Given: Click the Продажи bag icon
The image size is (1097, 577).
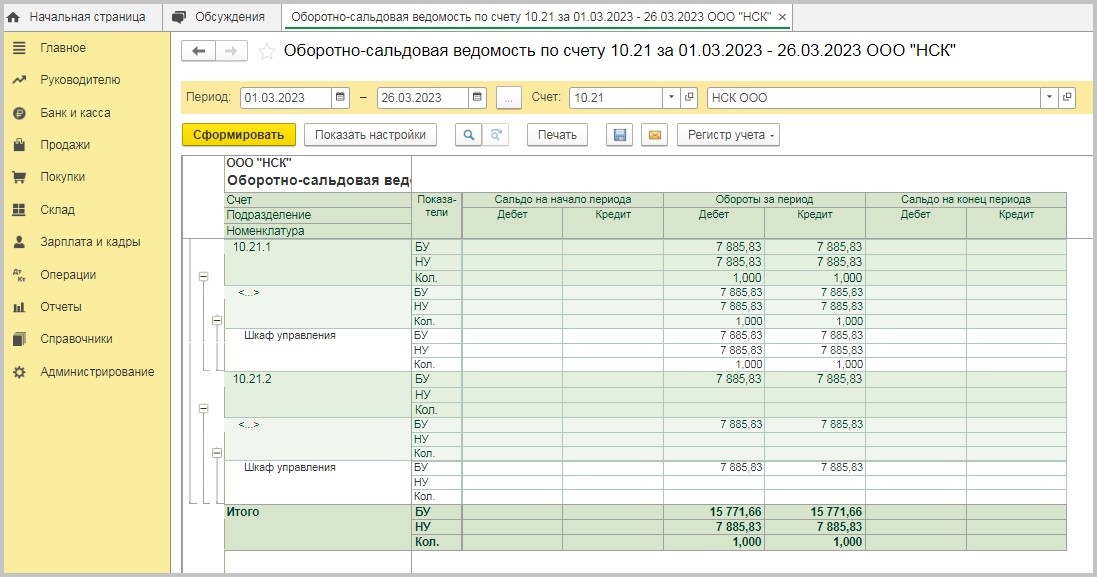Looking at the screenshot, I should tap(19, 145).
